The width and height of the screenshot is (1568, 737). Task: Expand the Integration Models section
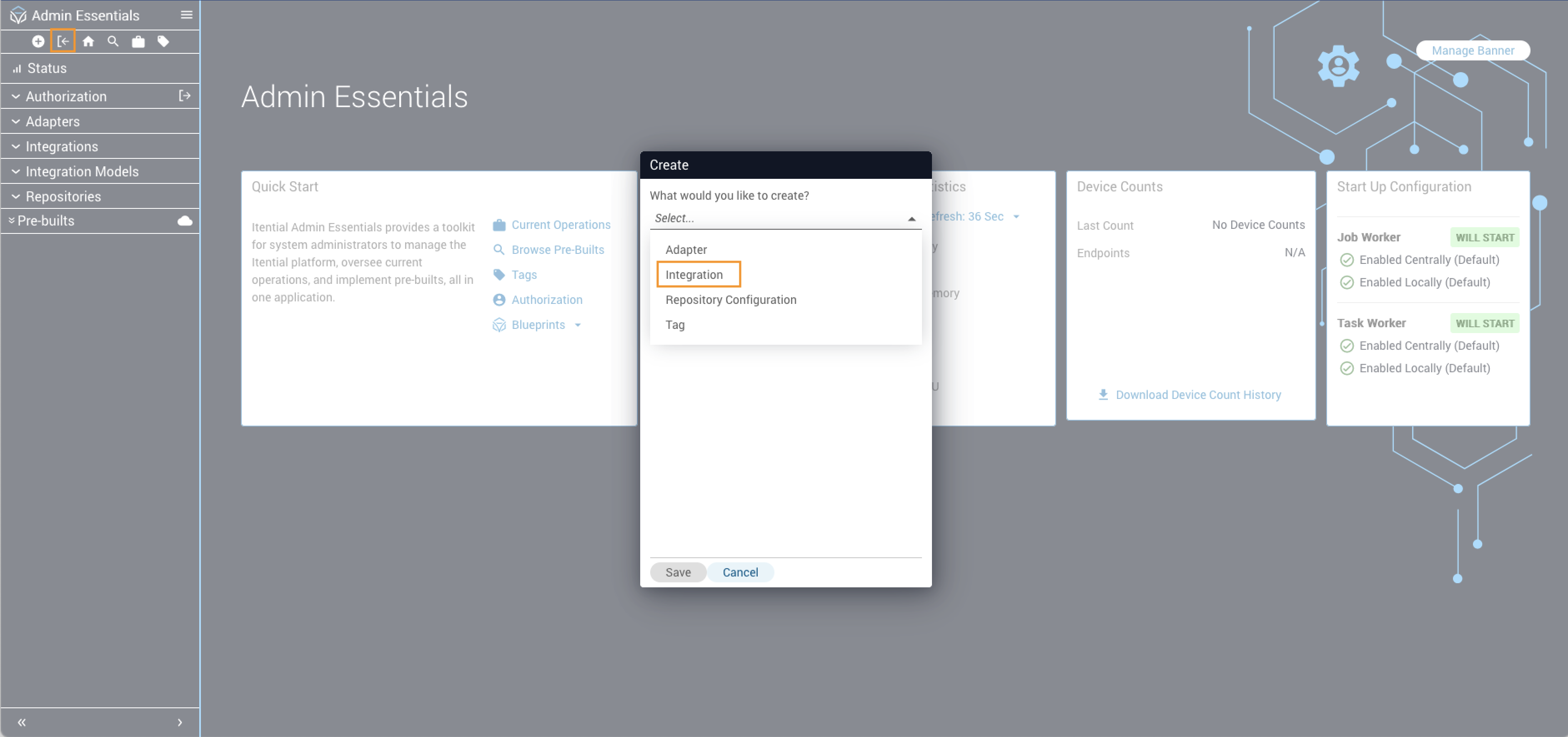pyautogui.click(x=82, y=172)
